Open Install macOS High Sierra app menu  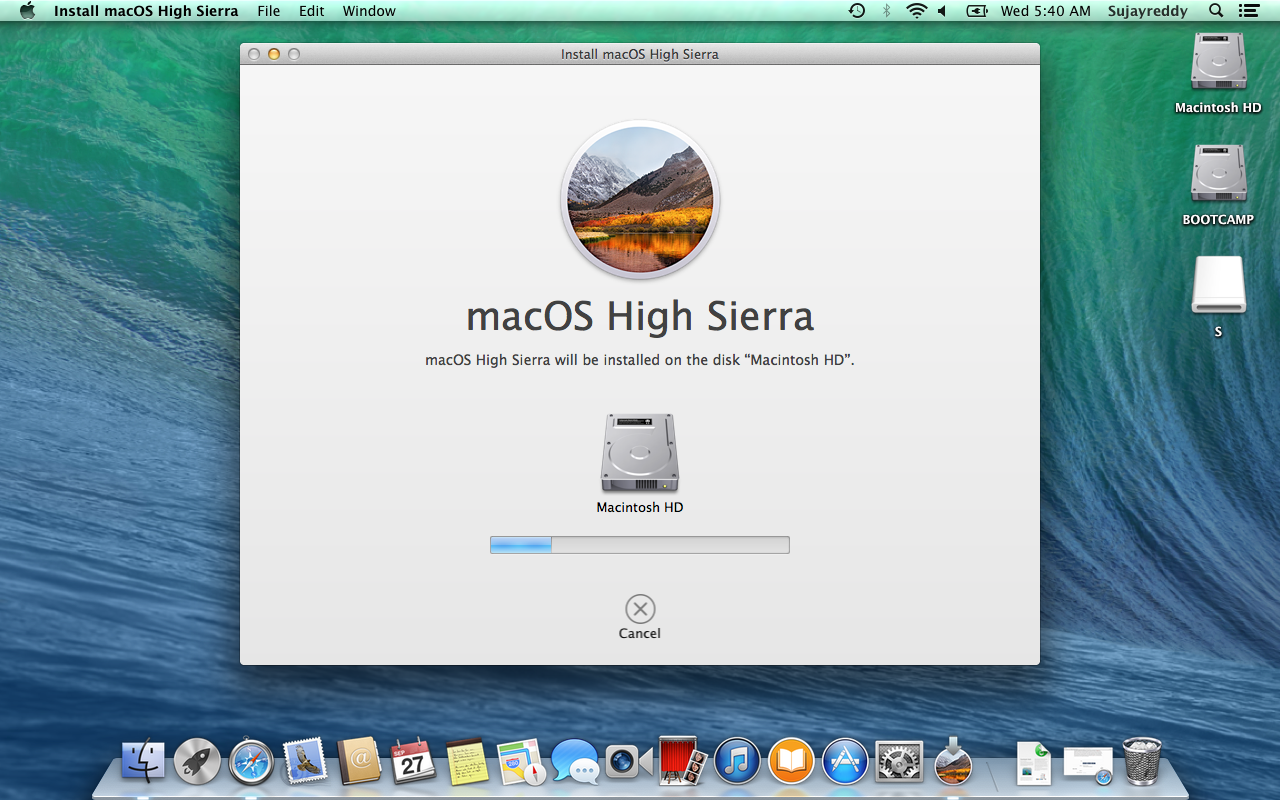point(146,11)
